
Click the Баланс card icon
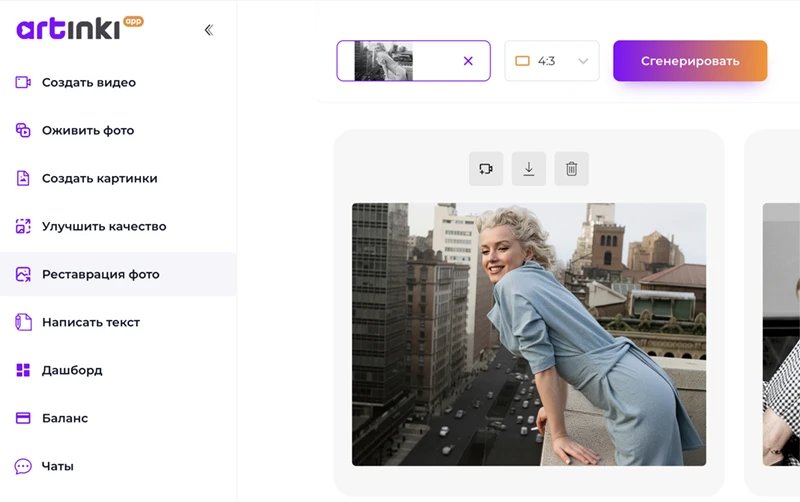click(x=23, y=418)
